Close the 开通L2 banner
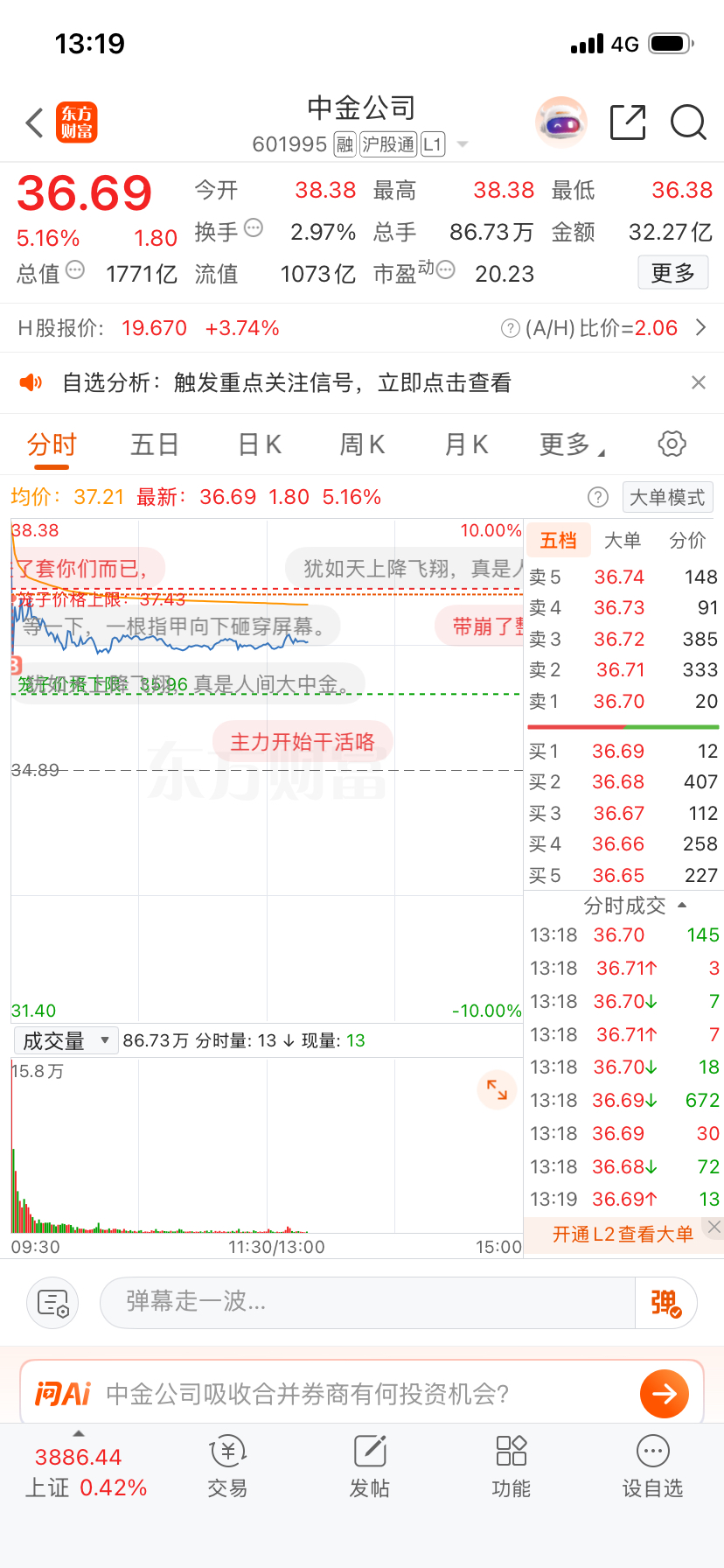 [714, 1227]
